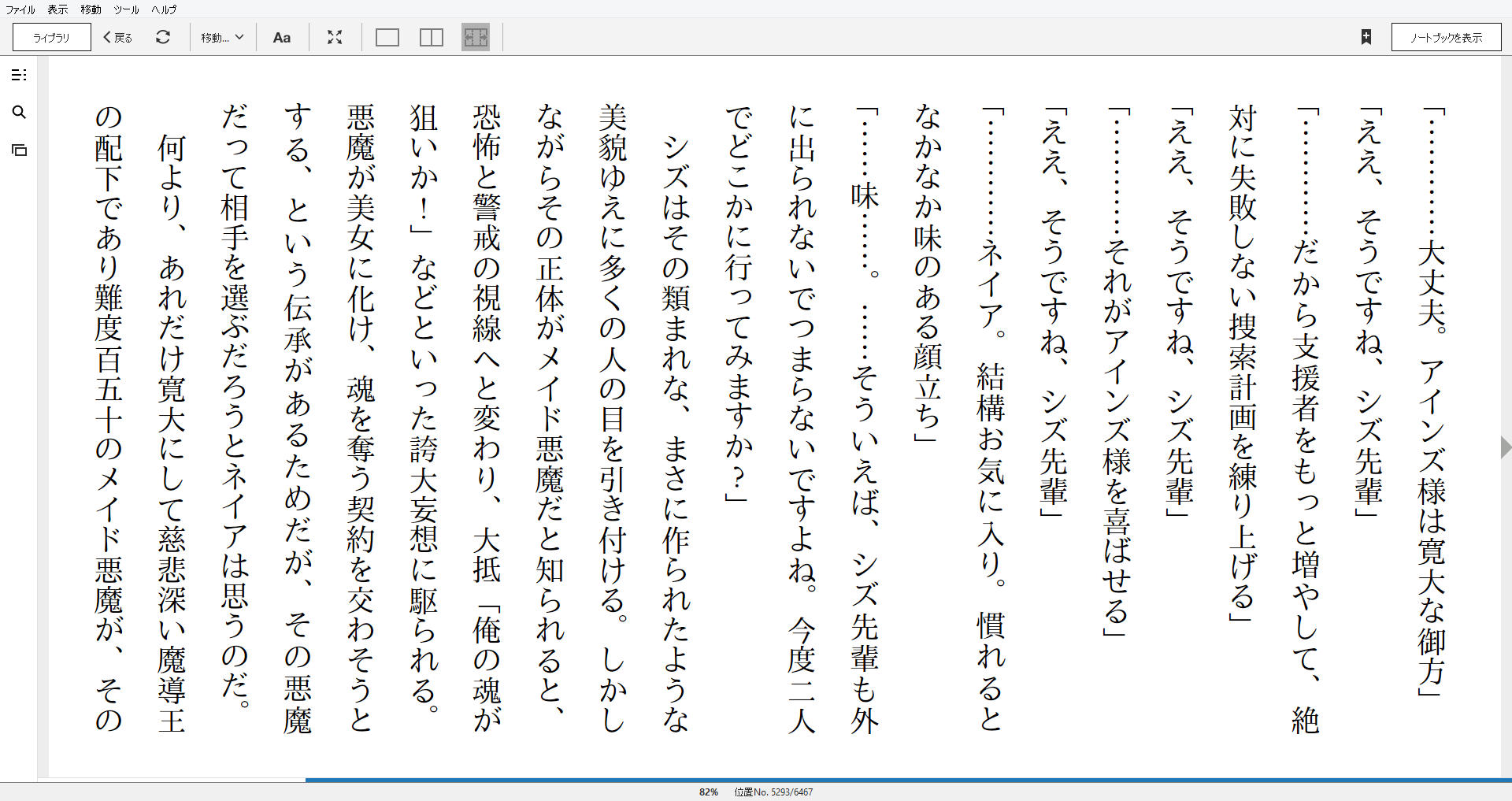This screenshot has width=1512, height=801.
Task: Open the ヘルプ menu
Action: 161,9
